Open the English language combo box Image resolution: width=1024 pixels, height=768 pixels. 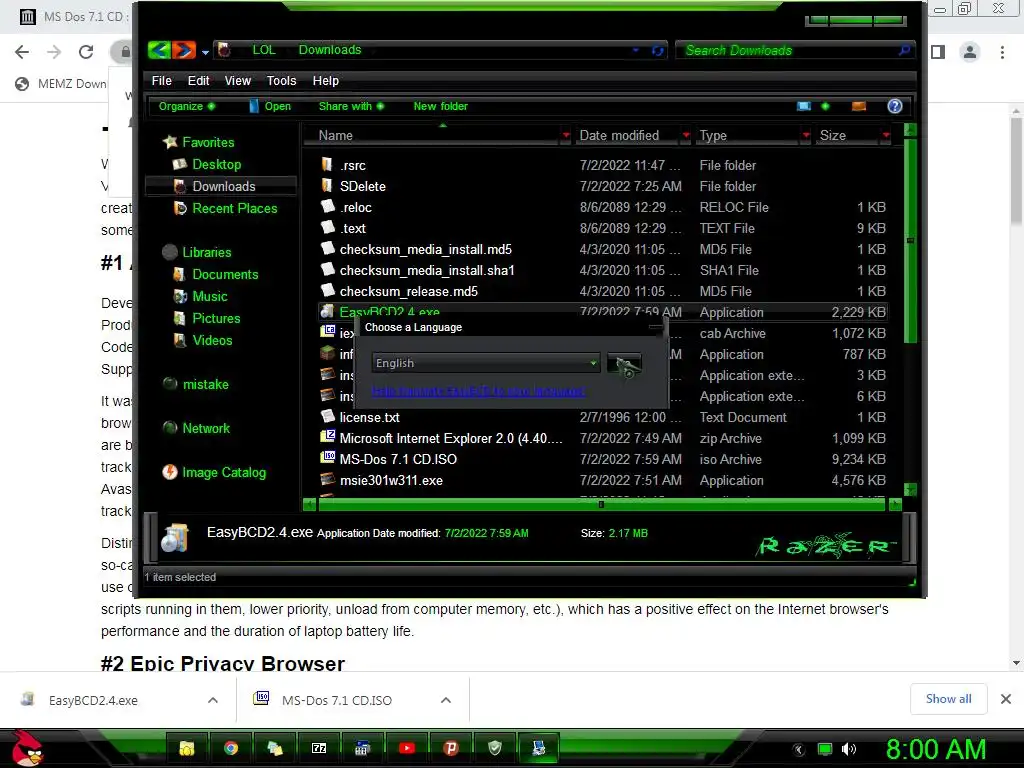[486, 363]
